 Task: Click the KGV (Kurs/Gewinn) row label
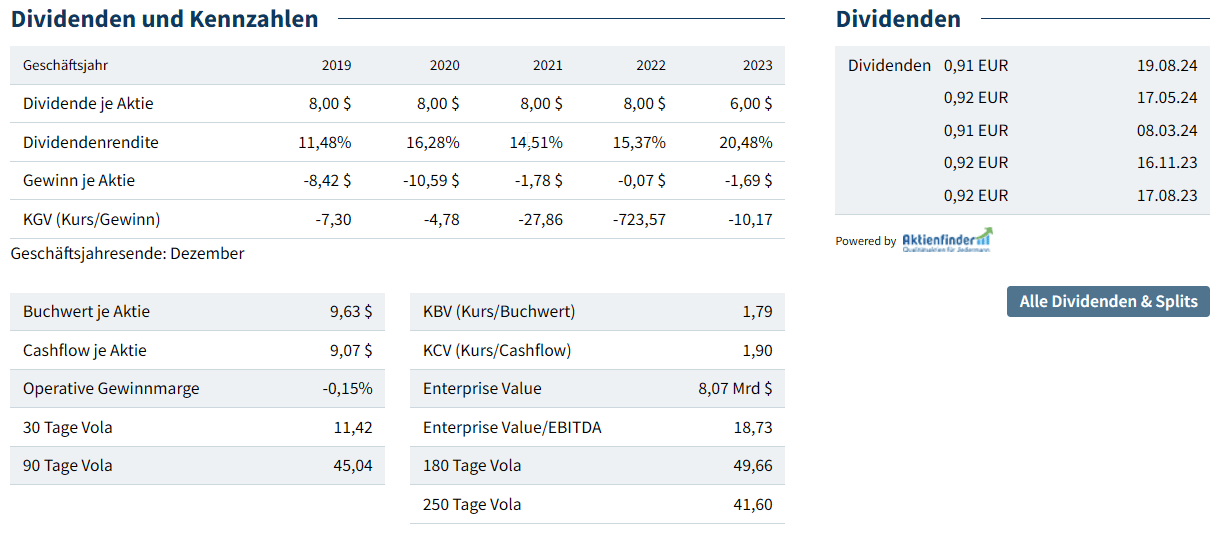click(92, 219)
